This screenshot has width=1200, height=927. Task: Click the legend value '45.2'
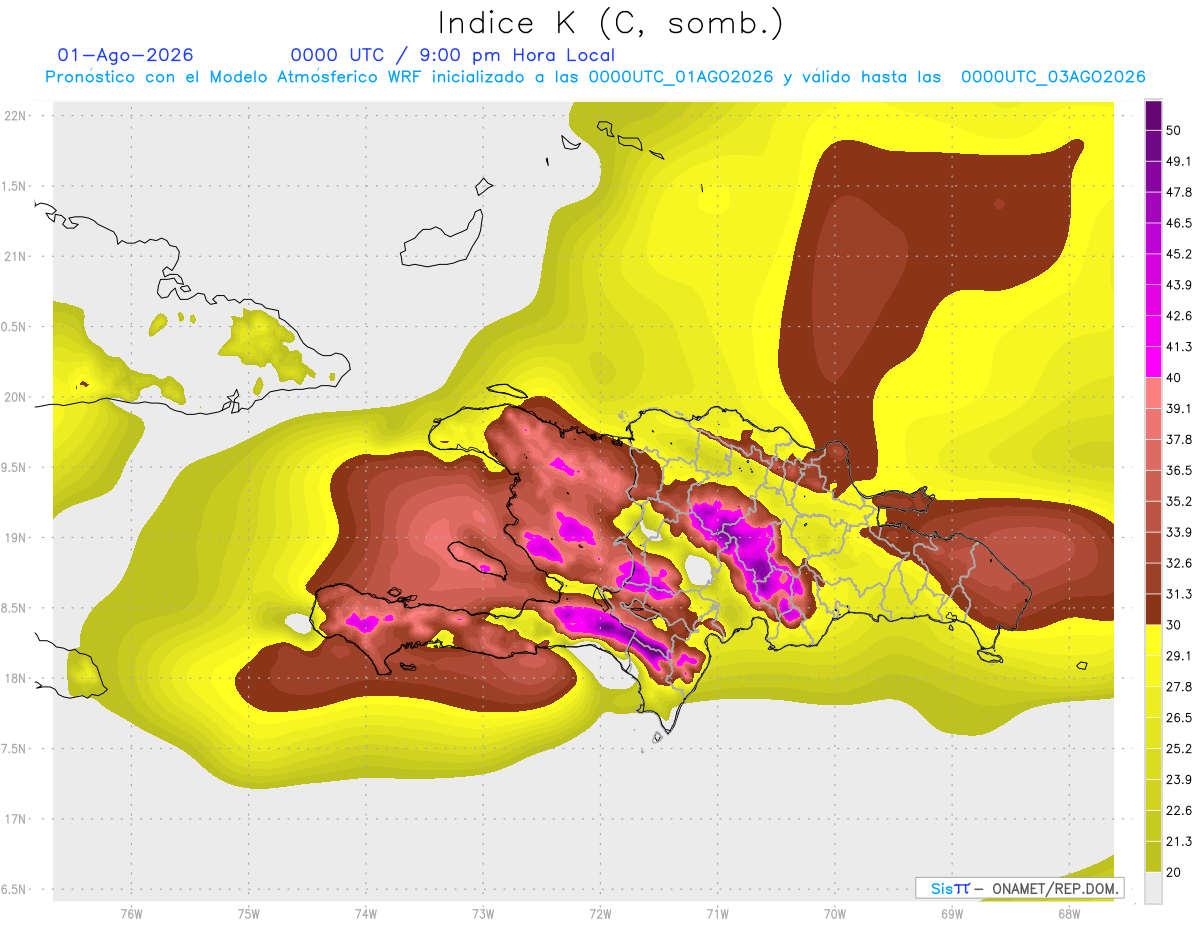[1179, 255]
